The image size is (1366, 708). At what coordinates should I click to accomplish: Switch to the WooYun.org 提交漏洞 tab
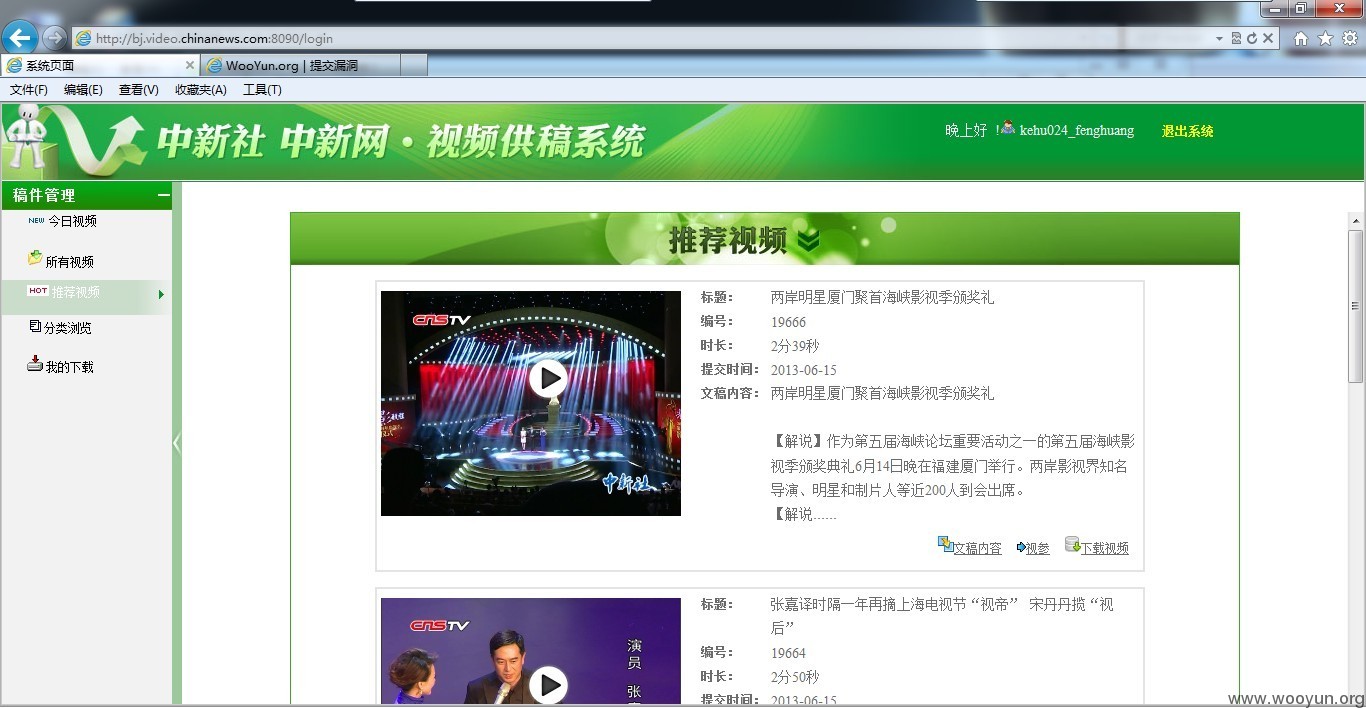click(300, 65)
